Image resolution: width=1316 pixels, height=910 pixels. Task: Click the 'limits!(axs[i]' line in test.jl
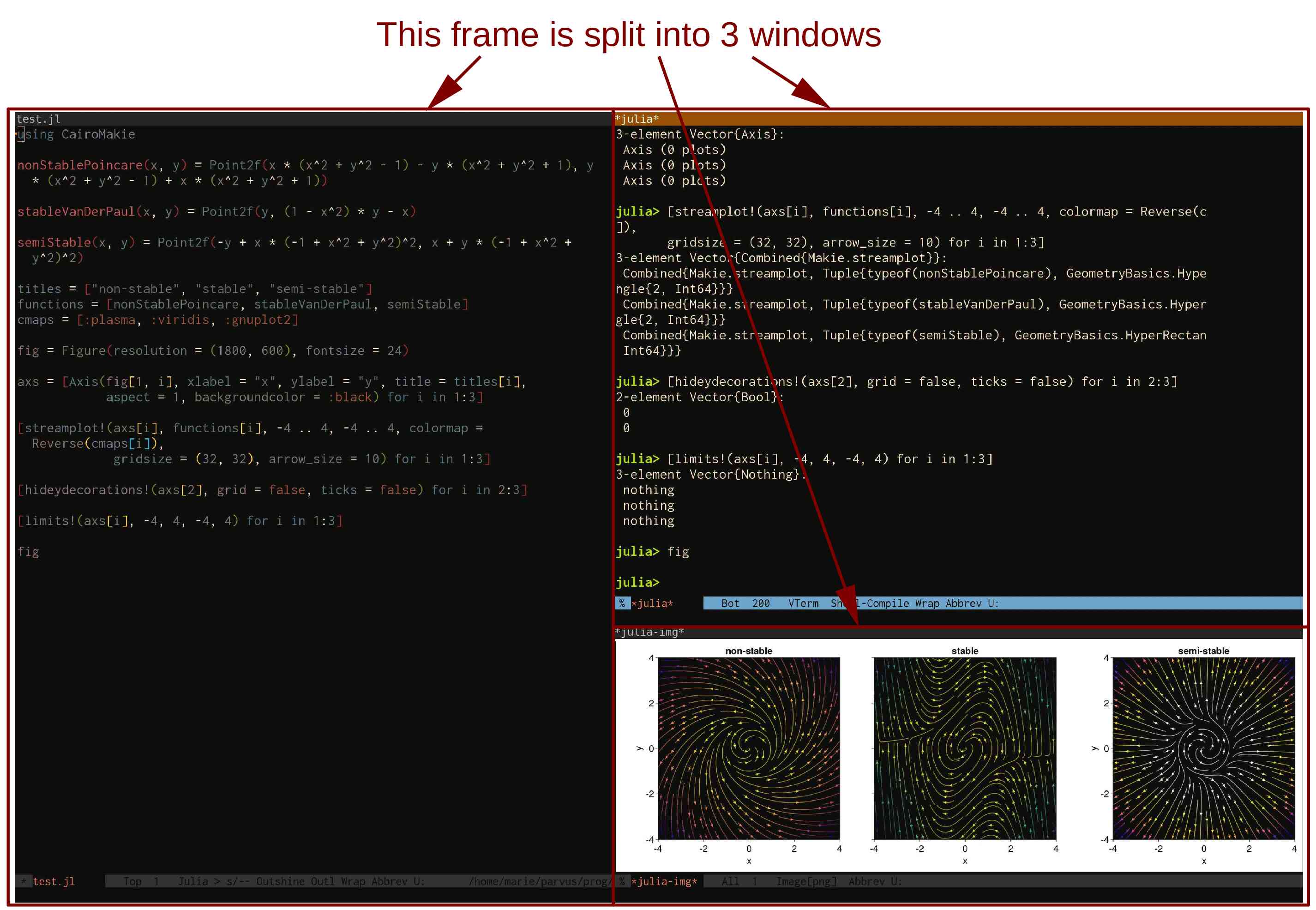coord(180,521)
